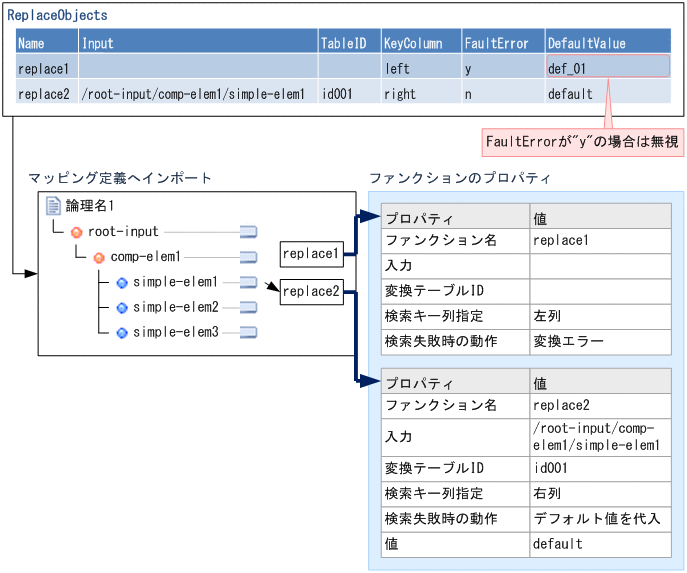Click the Name column header in ReplaceObjects
Image resolution: width=687 pixels, height=573 pixels.
47,43
